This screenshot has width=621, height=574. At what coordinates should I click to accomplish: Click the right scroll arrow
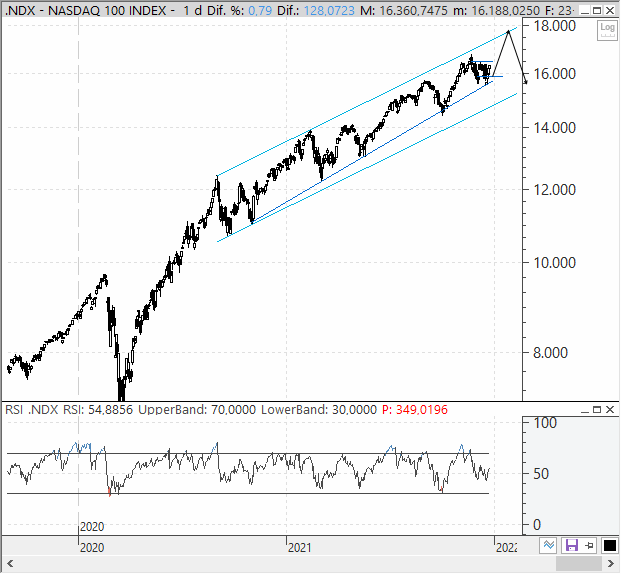(610, 563)
